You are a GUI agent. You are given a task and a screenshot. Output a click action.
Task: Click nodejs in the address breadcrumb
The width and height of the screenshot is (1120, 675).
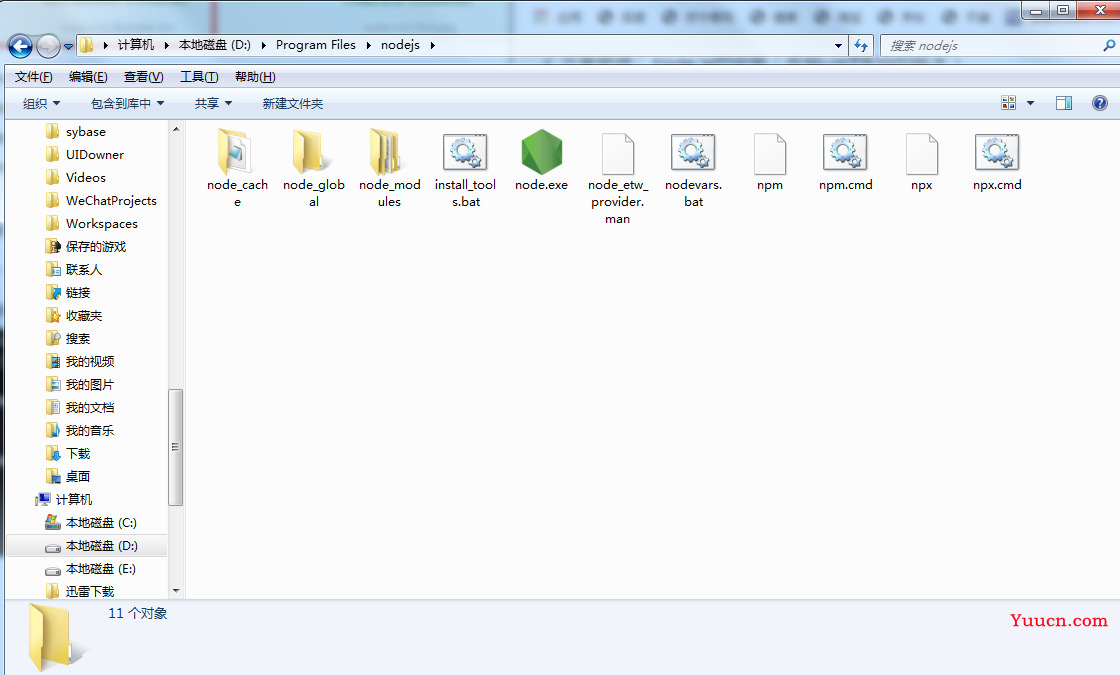coord(400,45)
